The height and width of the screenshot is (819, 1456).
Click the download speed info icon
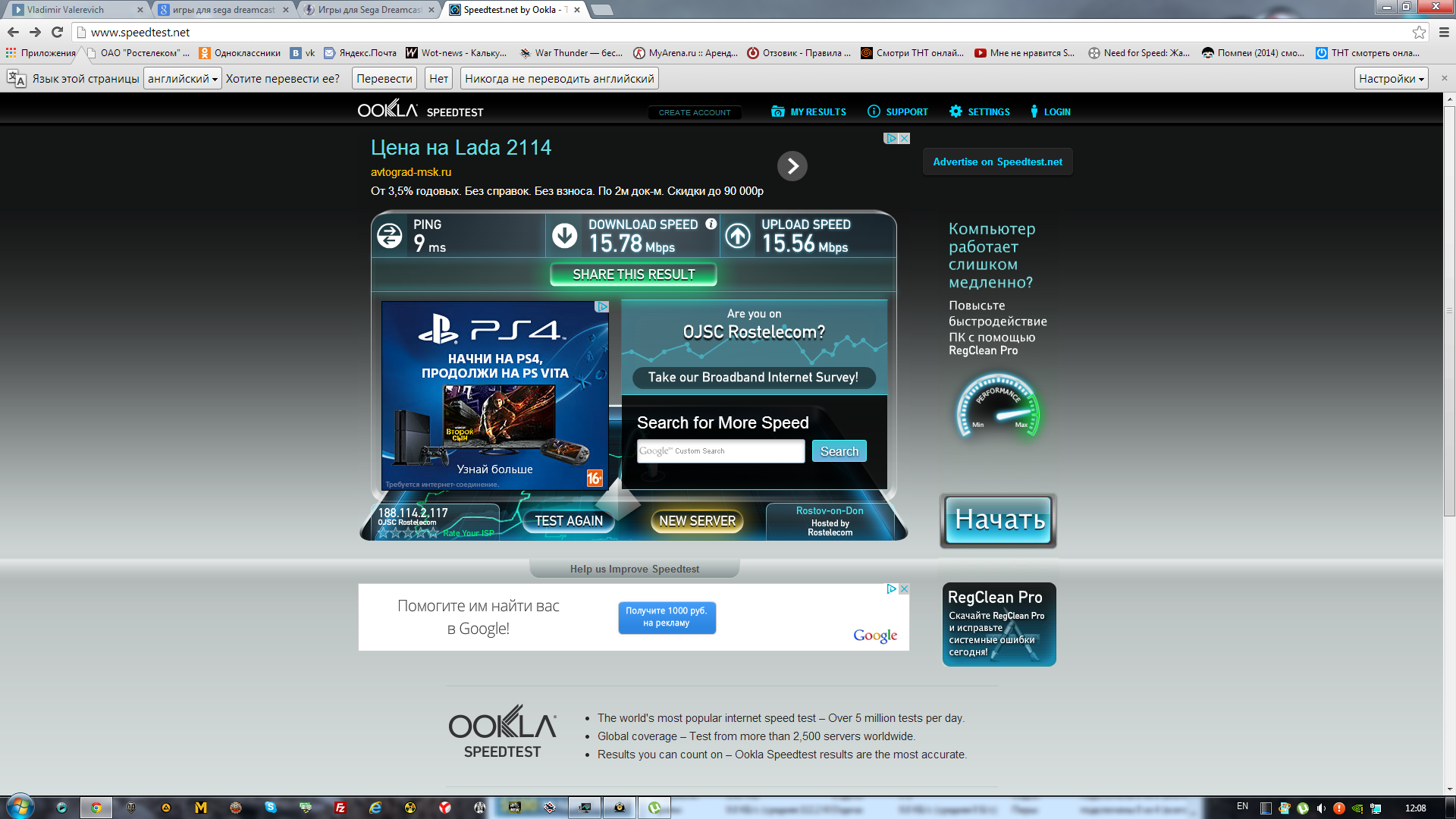click(x=711, y=224)
